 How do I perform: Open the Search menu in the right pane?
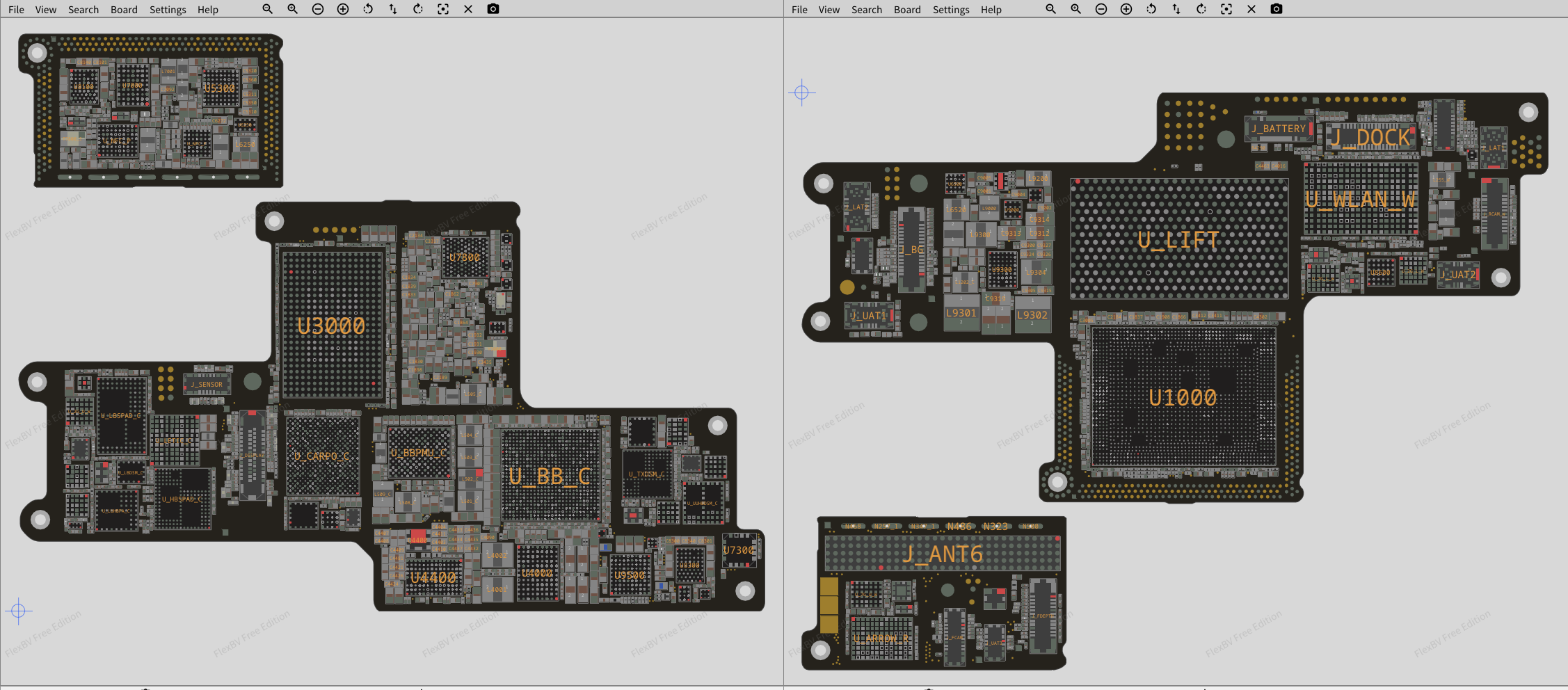(x=867, y=10)
